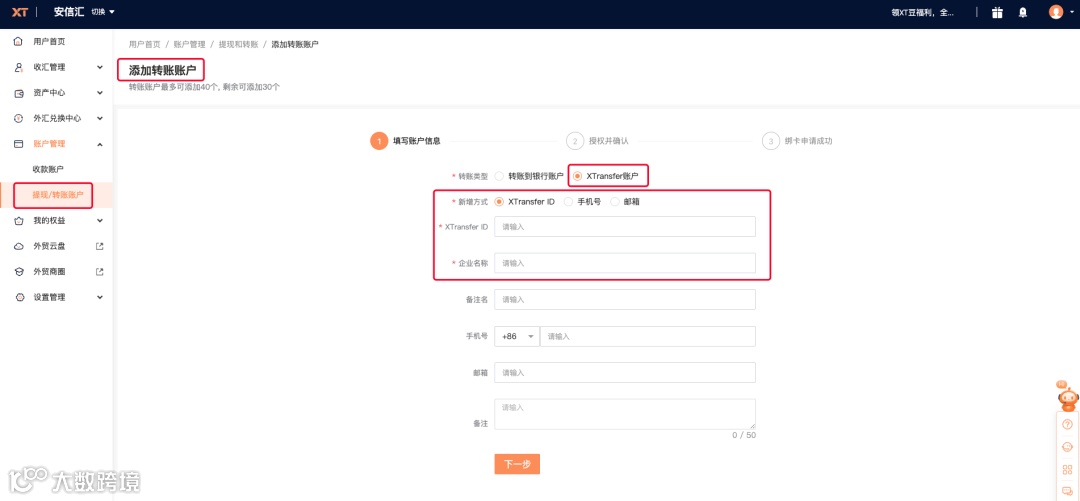Image resolution: width=1080 pixels, height=501 pixels.
Task: Open the +86 country code dropdown
Action: click(x=517, y=336)
